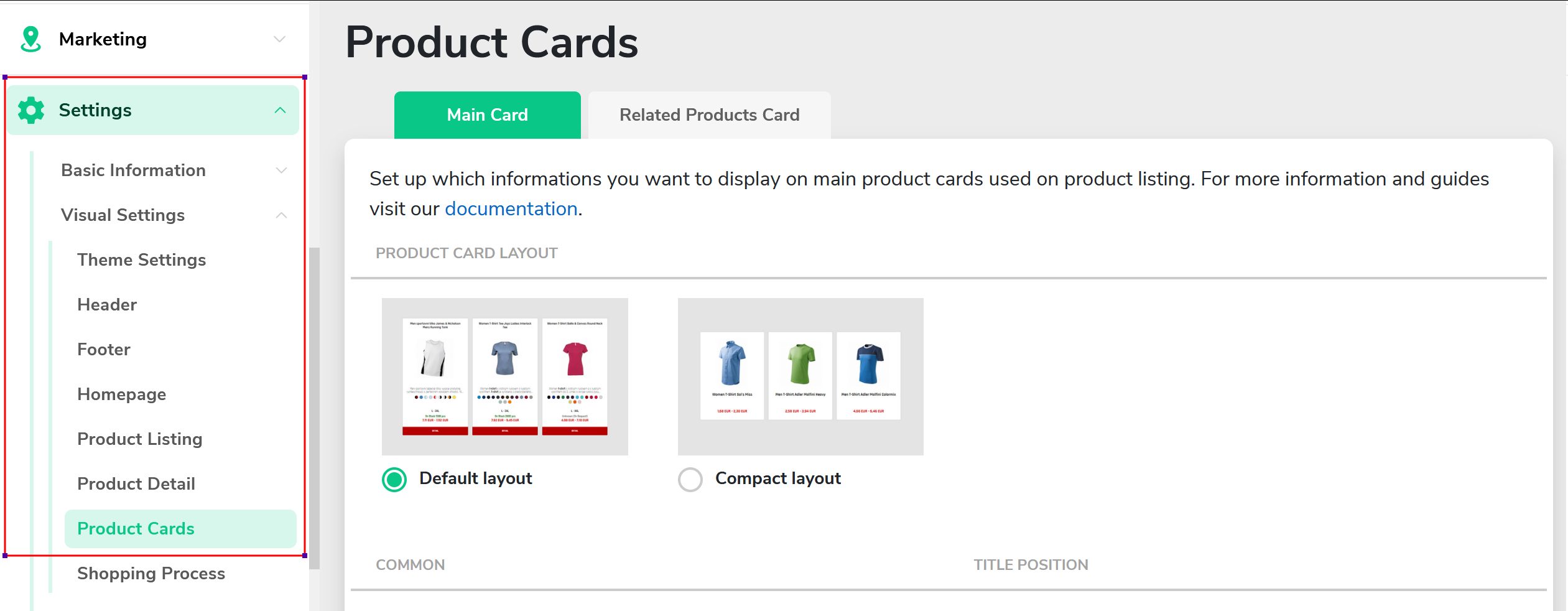This screenshot has height=611, width=1568.
Task: Select the Default layout radio button
Action: click(394, 480)
